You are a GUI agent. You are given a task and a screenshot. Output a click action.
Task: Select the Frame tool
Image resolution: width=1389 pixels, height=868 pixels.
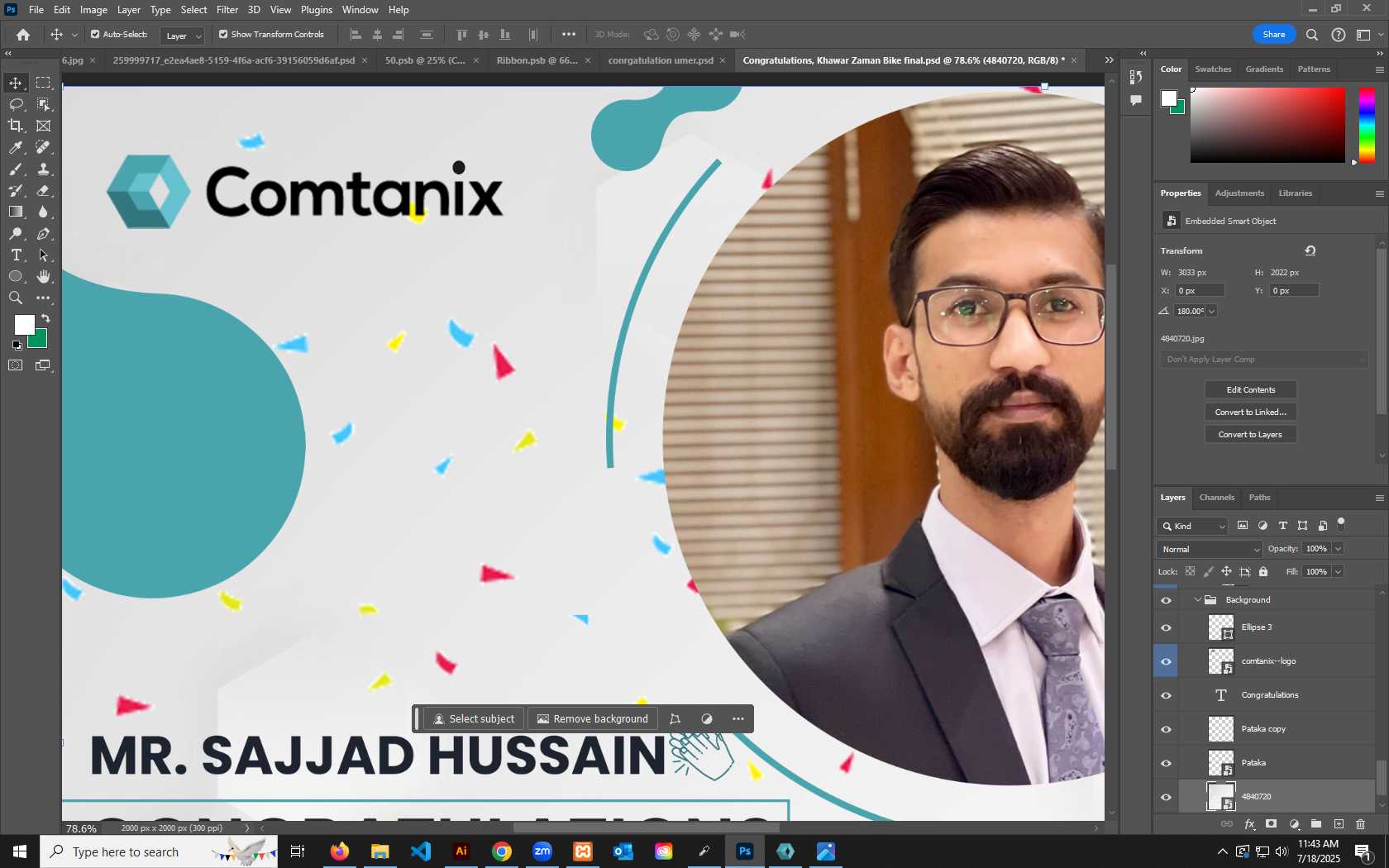coord(43,126)
